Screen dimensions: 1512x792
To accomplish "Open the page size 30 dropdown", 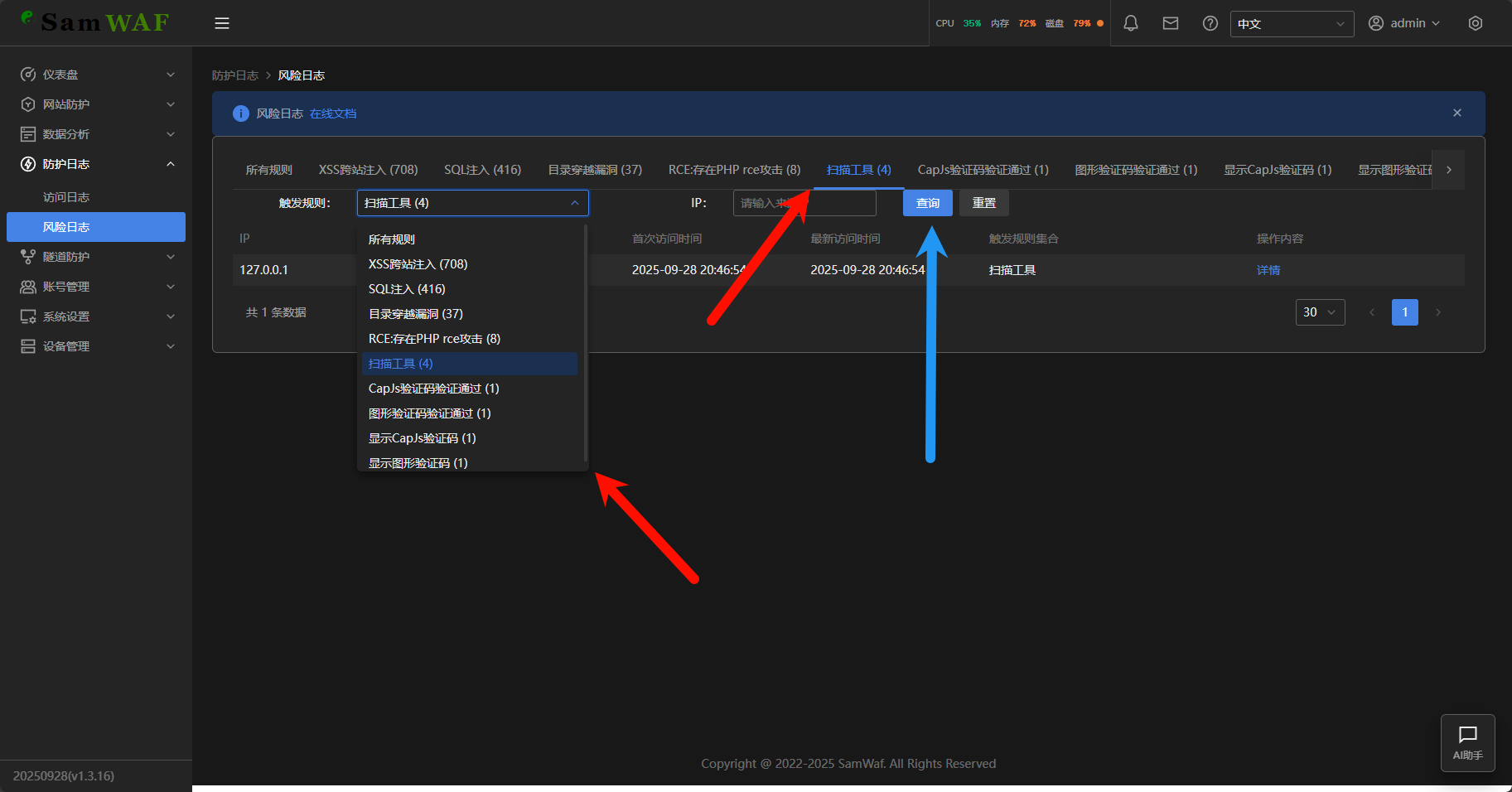I will (1319, 312).
